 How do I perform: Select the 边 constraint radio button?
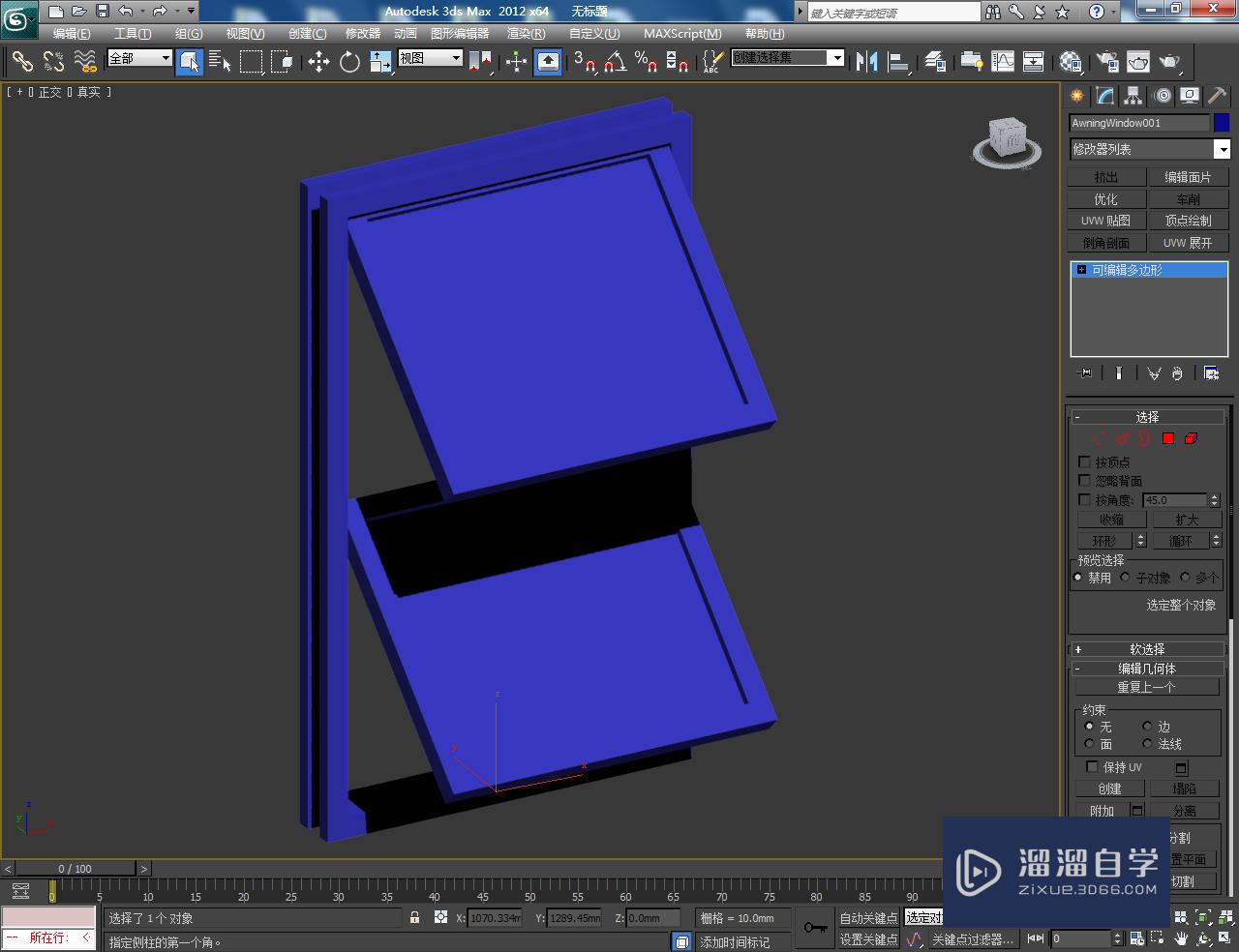coord(1147,727)
